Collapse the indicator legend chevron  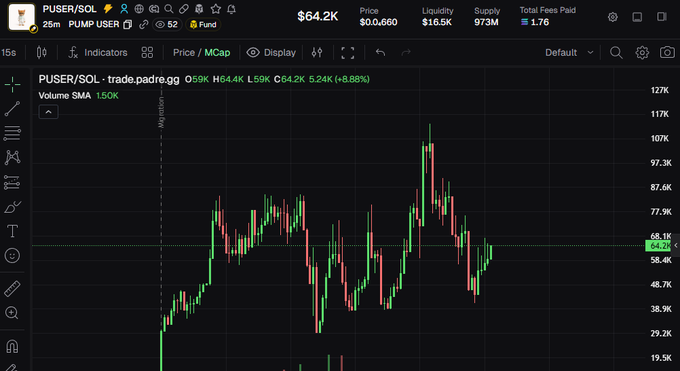49,112
